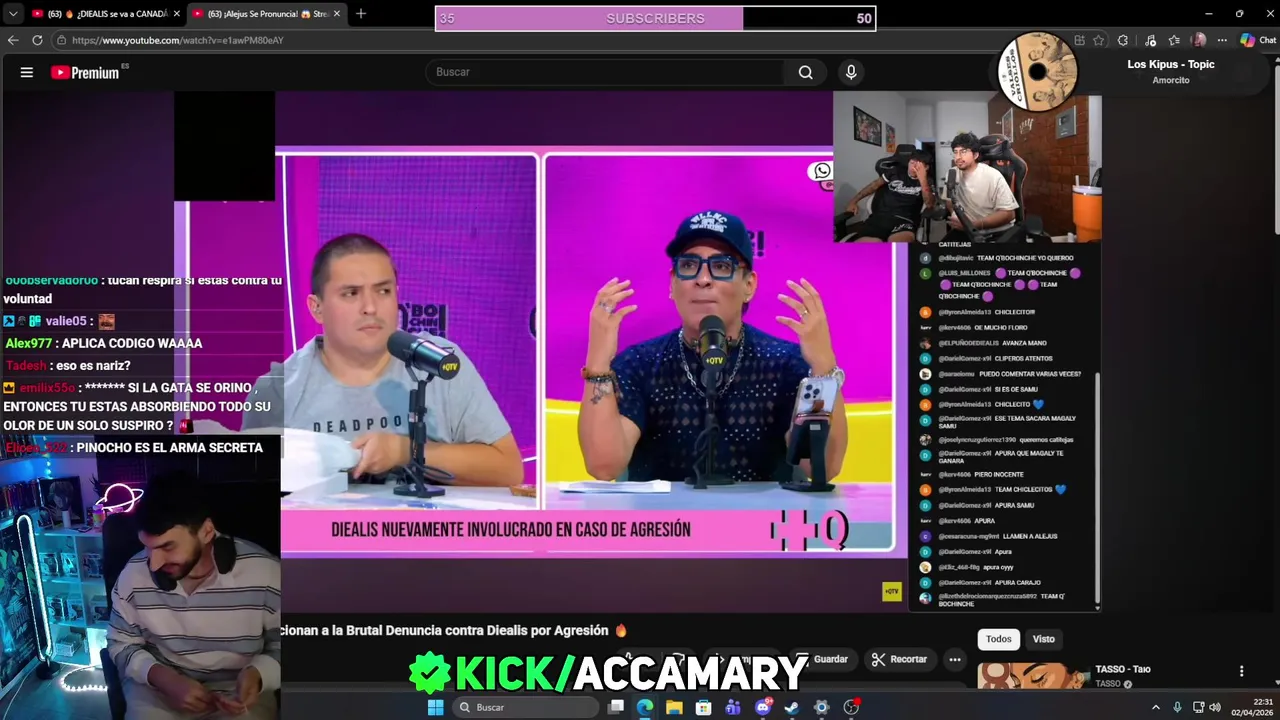Image resolution: width=1280 pixels, height=720 pixels.
Task: Click in the YouTube Buscar search field
Action: [605, 72]
